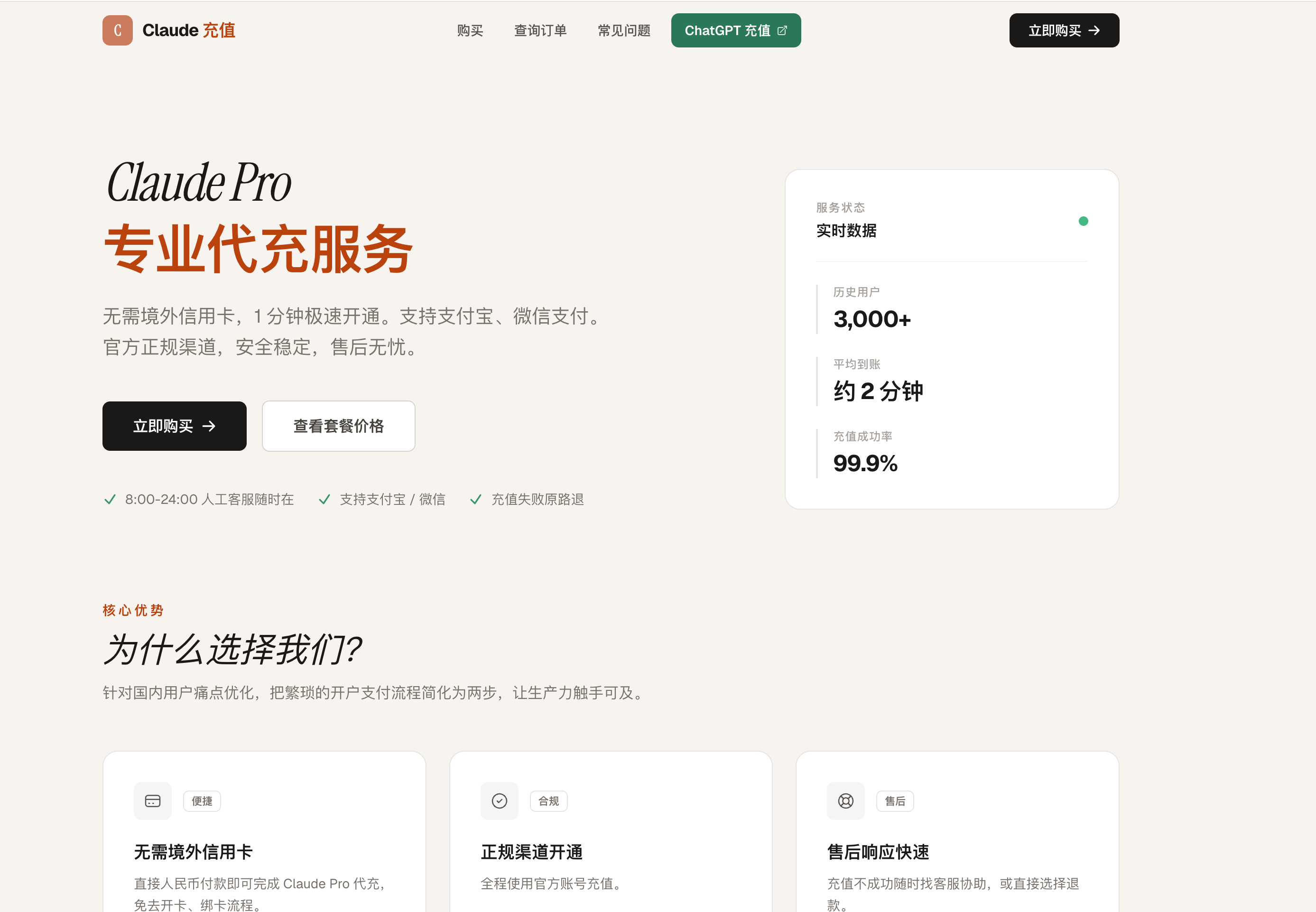Click the green ChatGPT 充值 button
Viewport: 1316px width, 912px height.
click(736, 30)
